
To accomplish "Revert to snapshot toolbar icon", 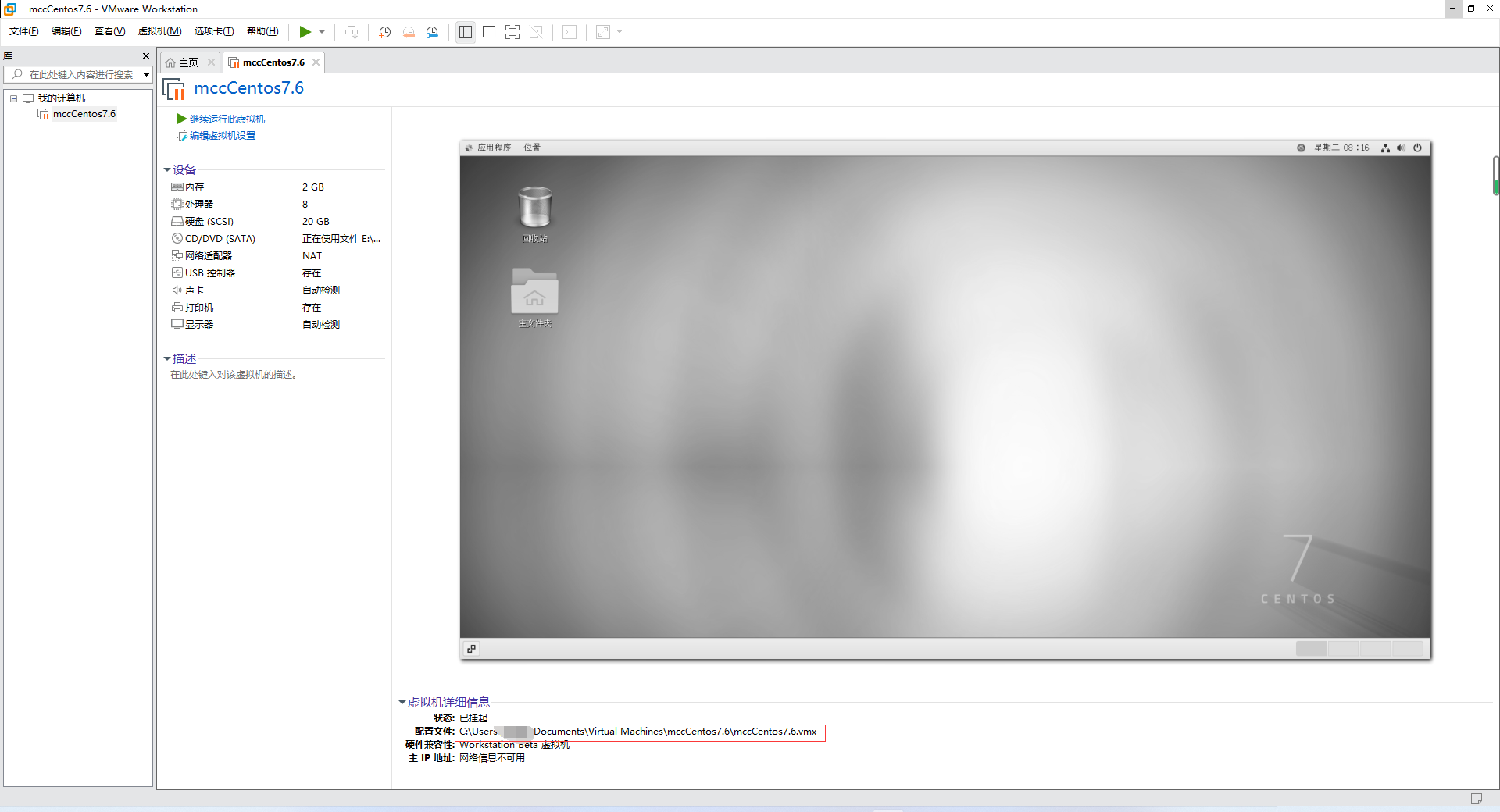I will pos(409,32).
